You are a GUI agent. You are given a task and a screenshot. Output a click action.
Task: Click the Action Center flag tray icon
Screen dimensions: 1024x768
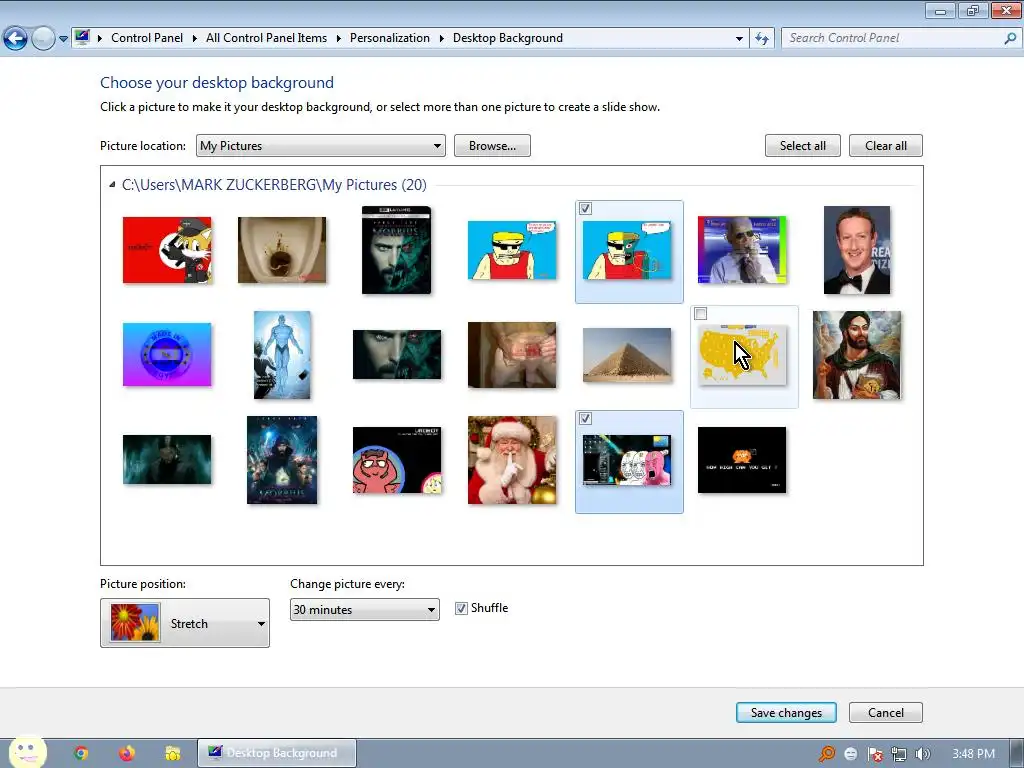coord(875,754)
